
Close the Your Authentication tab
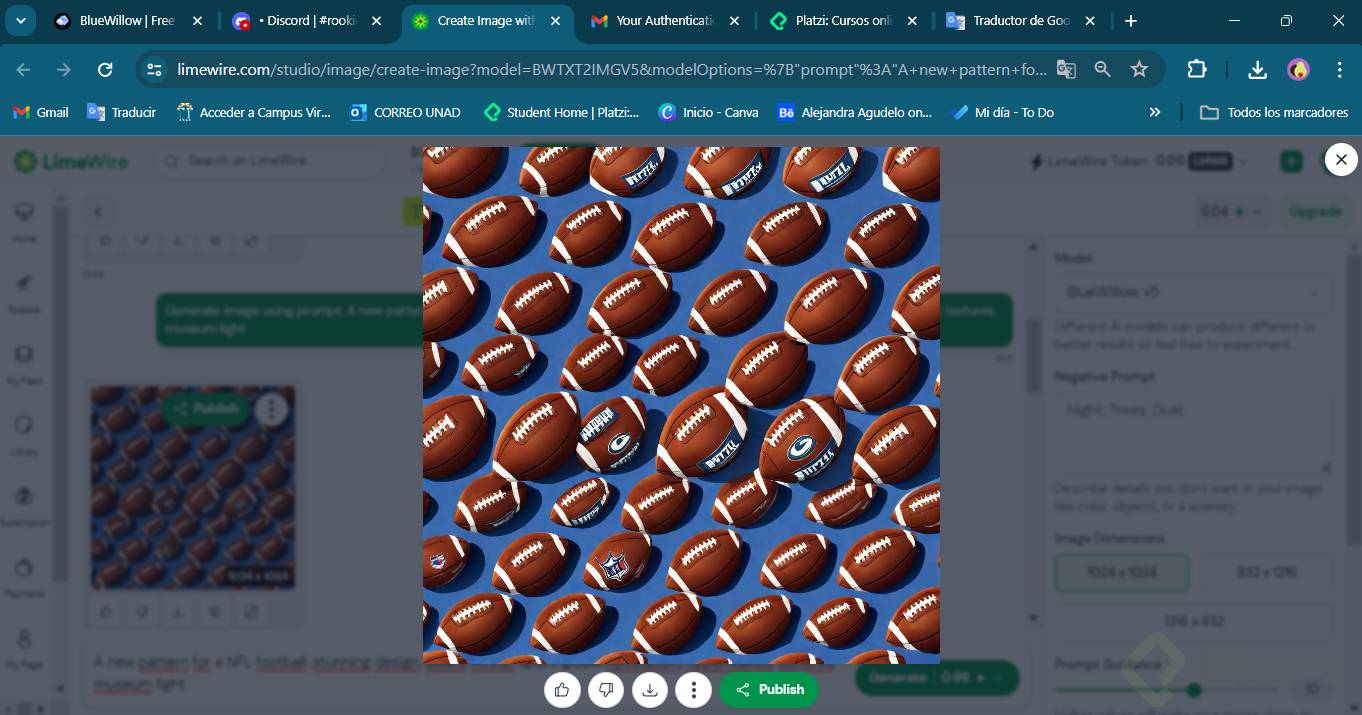click(x=735, y=20)
